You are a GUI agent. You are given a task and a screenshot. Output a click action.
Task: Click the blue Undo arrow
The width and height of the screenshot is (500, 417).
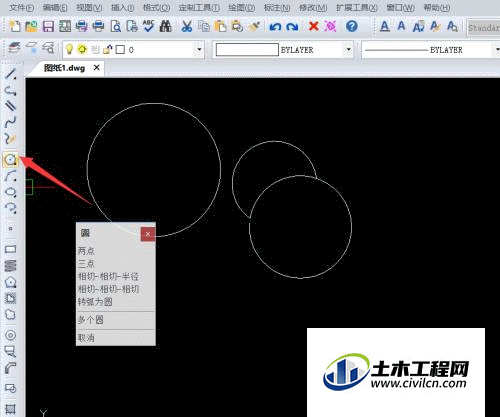coord(275,26)
